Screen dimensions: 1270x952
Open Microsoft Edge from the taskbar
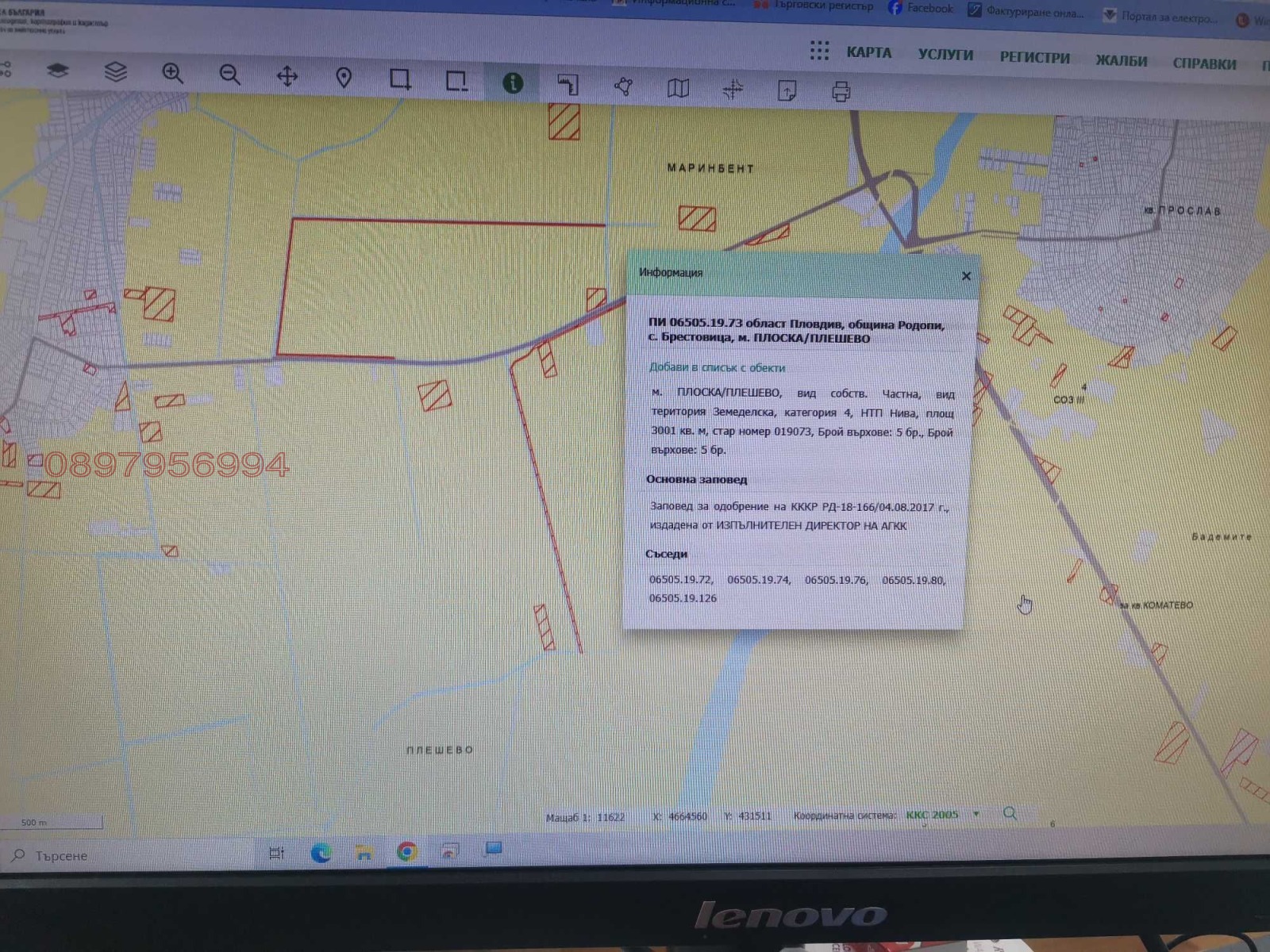coord(321,853)
